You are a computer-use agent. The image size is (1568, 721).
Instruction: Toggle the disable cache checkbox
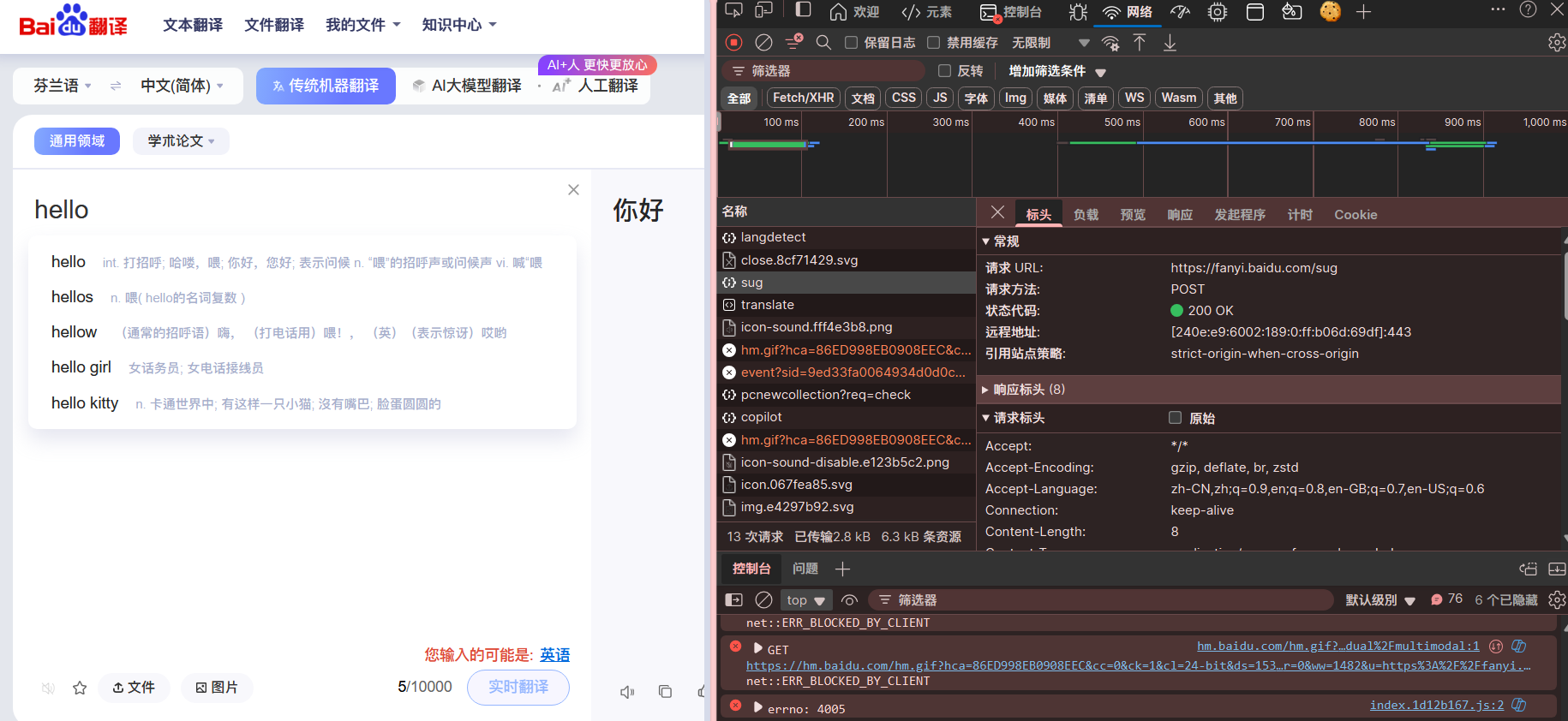934,42
